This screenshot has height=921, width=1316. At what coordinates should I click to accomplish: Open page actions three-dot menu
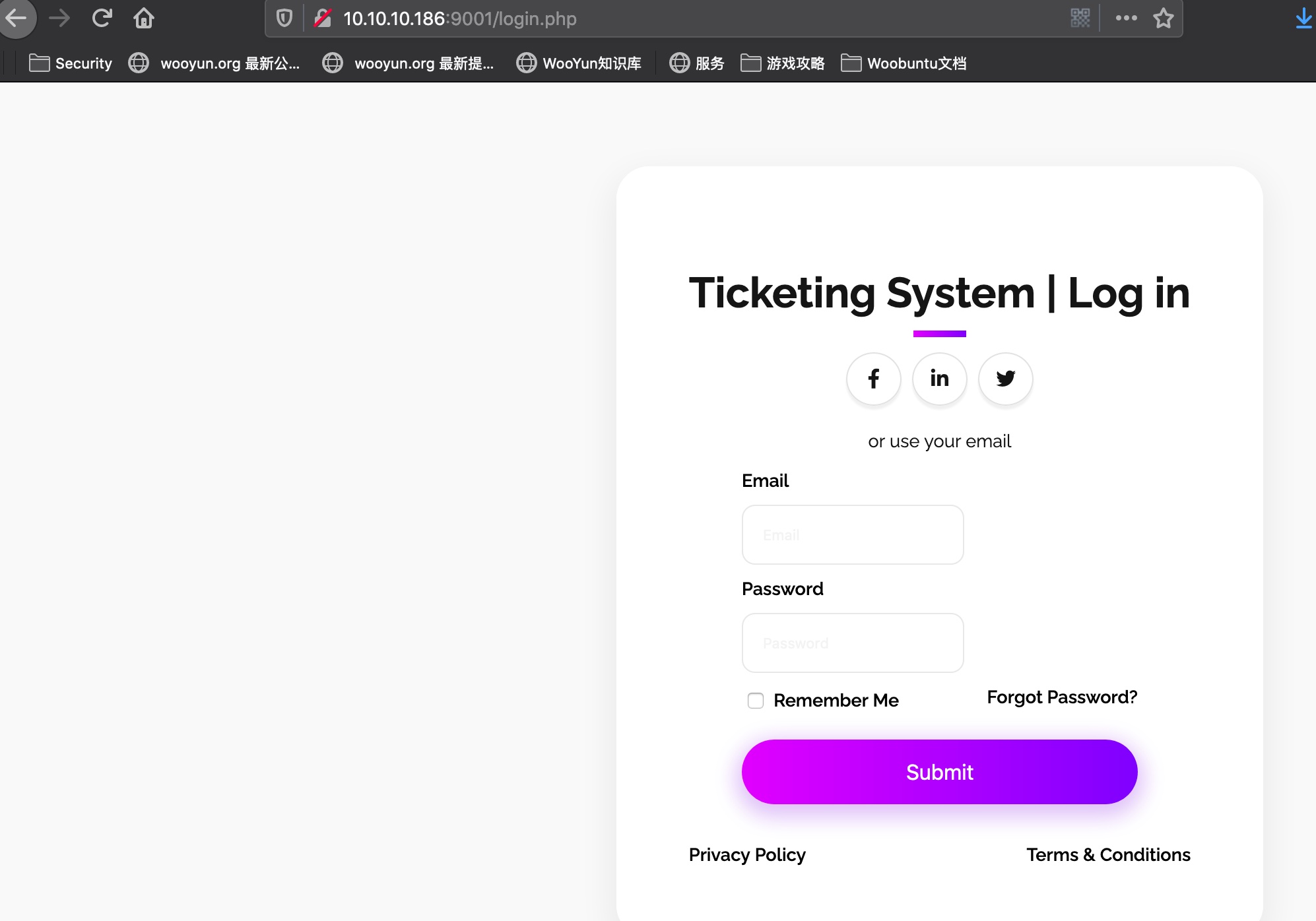(1126, 18)
